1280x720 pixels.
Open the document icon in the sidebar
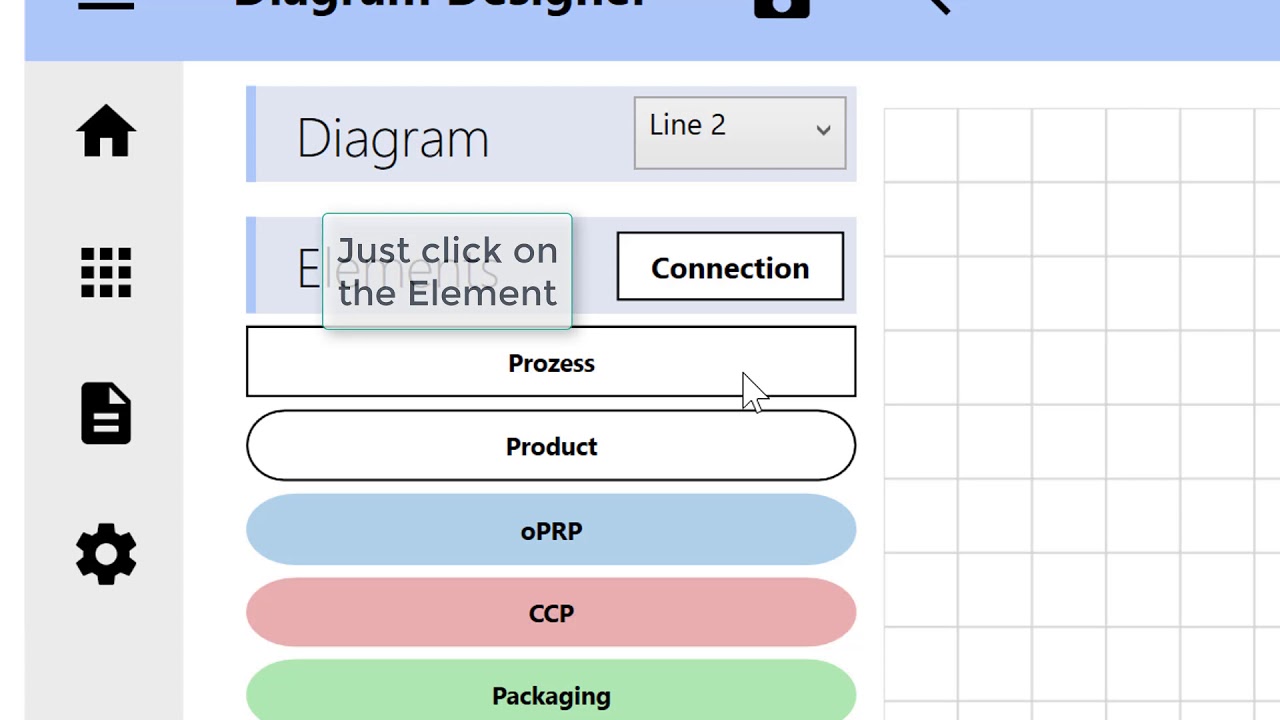point(106,413)
